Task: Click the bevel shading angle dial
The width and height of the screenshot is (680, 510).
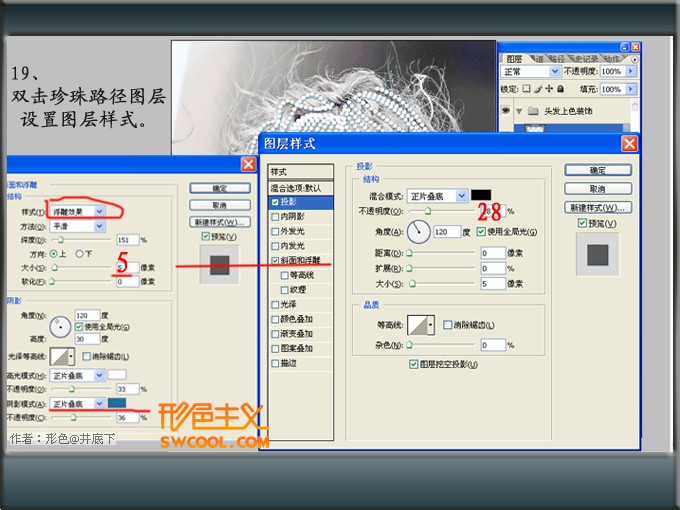Action: [x=60, y=327]
